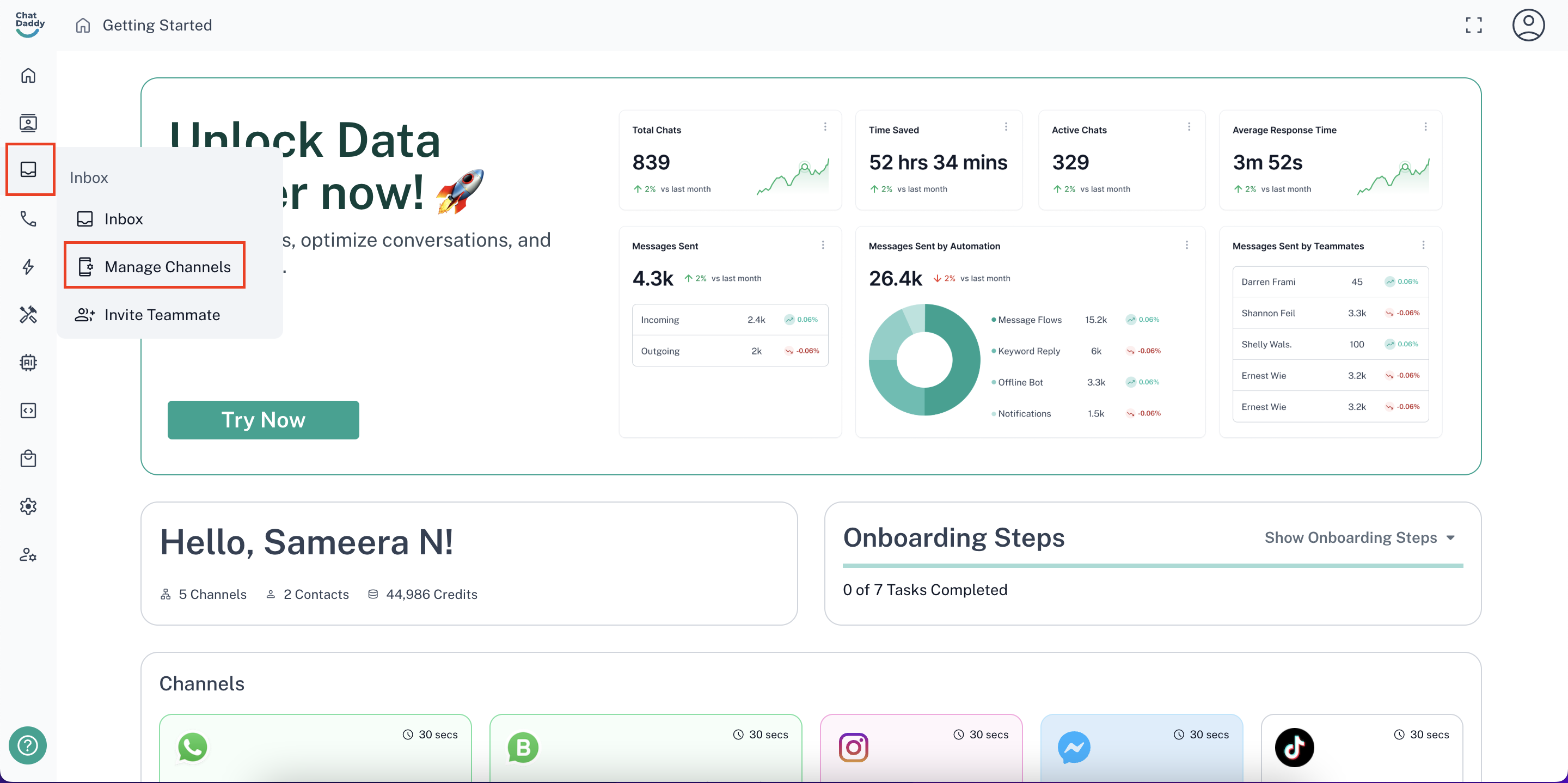Viewport: 1568px width, 783px height.
Task: Open Messages Sent by Automation options menu
Action: point(1186,245)
